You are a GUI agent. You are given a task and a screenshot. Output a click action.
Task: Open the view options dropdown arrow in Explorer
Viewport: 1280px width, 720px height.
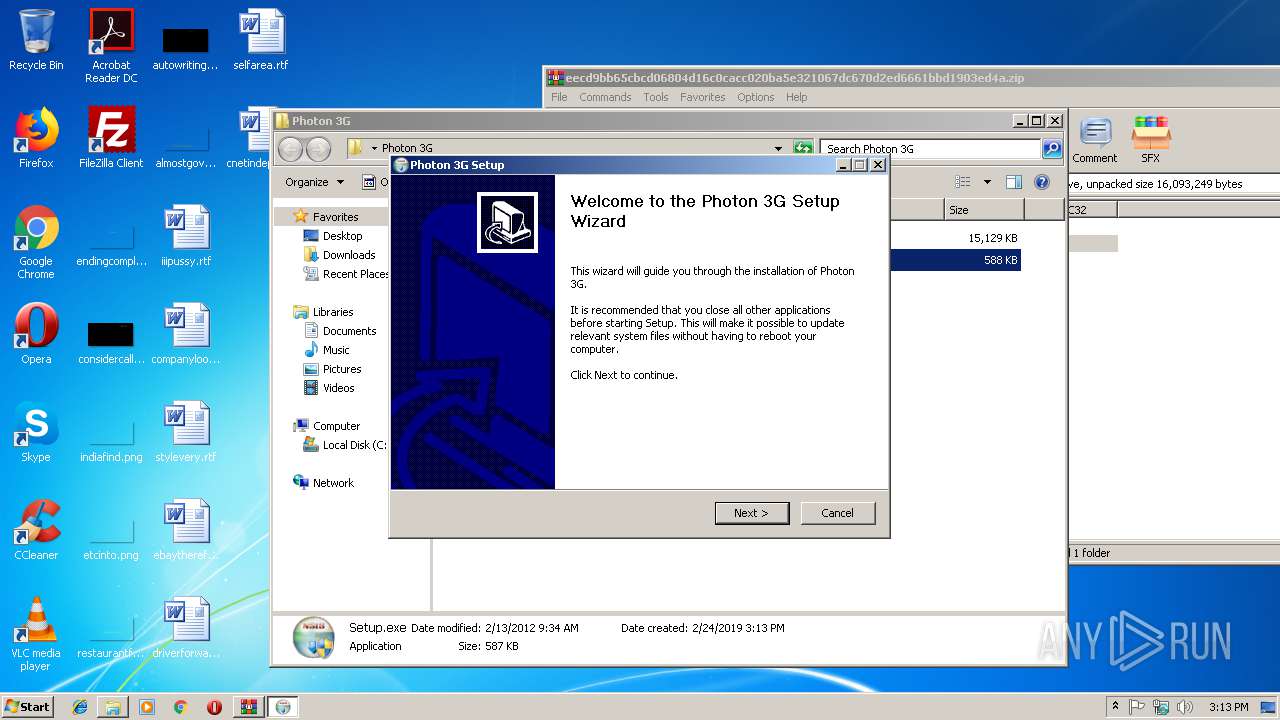(987, 182)
